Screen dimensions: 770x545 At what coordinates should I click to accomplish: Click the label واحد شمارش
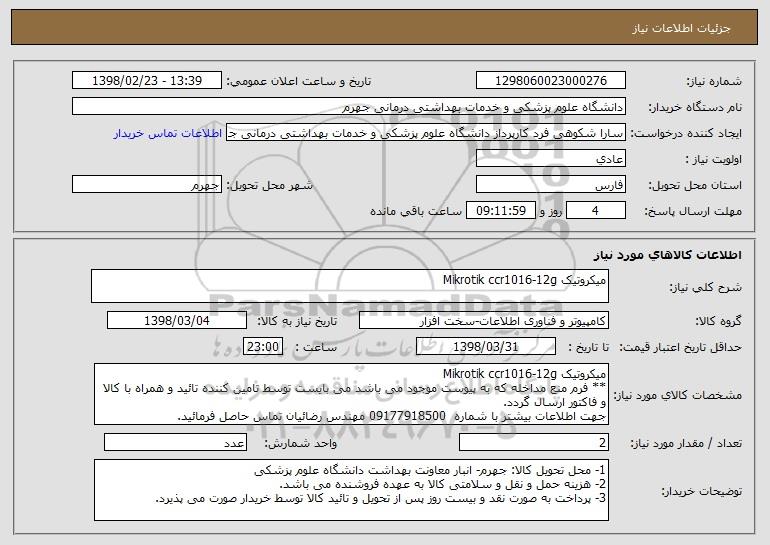point(301,443)
